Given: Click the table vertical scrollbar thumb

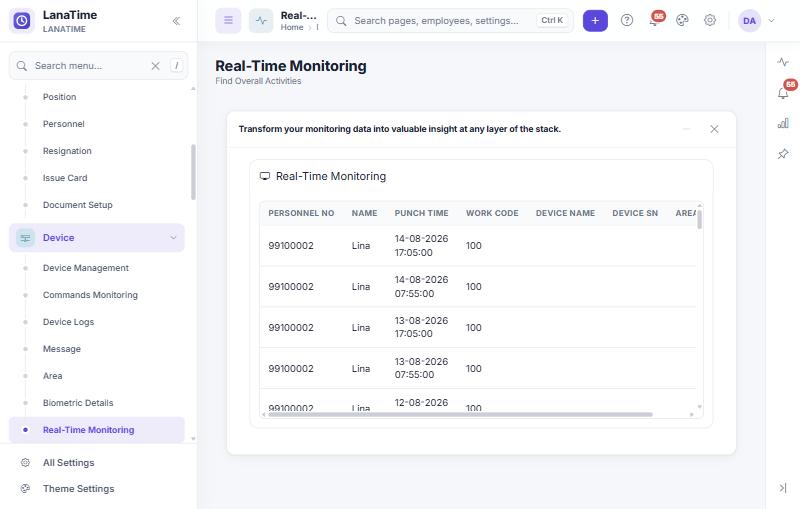Looking at the screenshot, I should pyautogui.click(x=699, y=219).
